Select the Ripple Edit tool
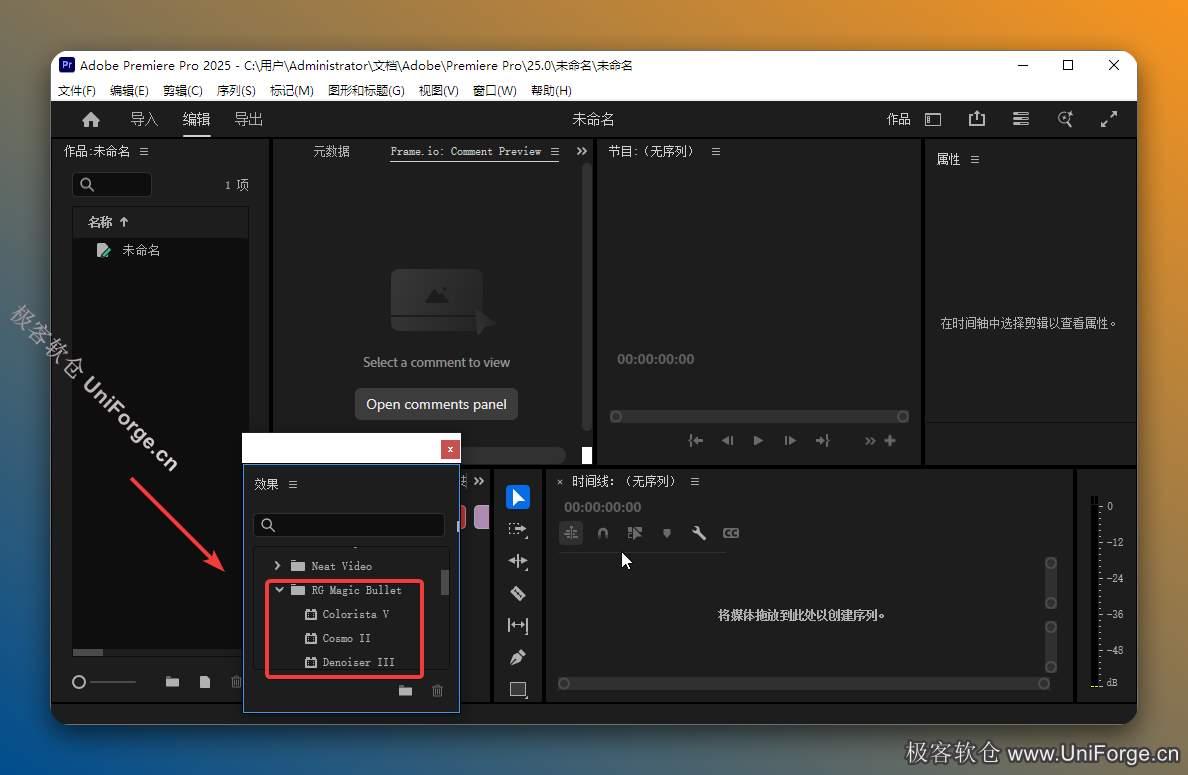Viewport: 1188px width, 775px height. 517,561
